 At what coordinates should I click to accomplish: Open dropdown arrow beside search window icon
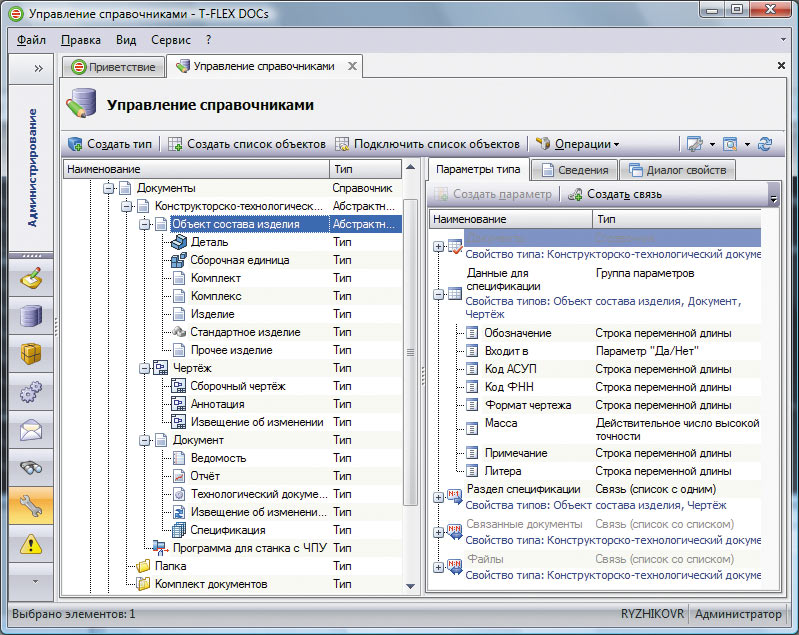747,144
